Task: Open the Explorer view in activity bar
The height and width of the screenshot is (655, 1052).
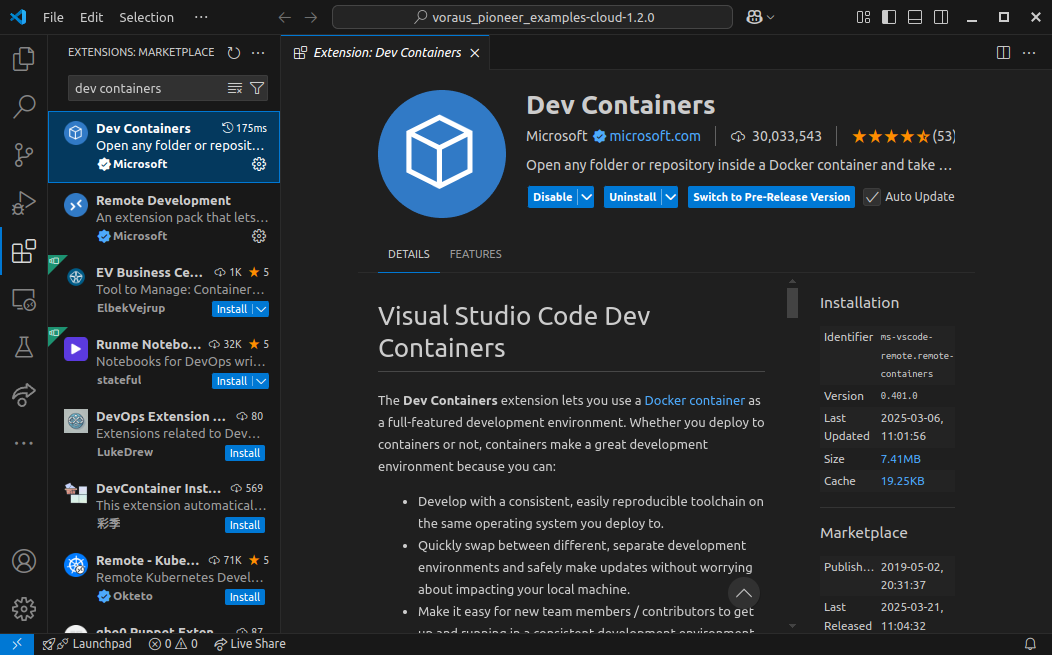Action: (23, 59)
